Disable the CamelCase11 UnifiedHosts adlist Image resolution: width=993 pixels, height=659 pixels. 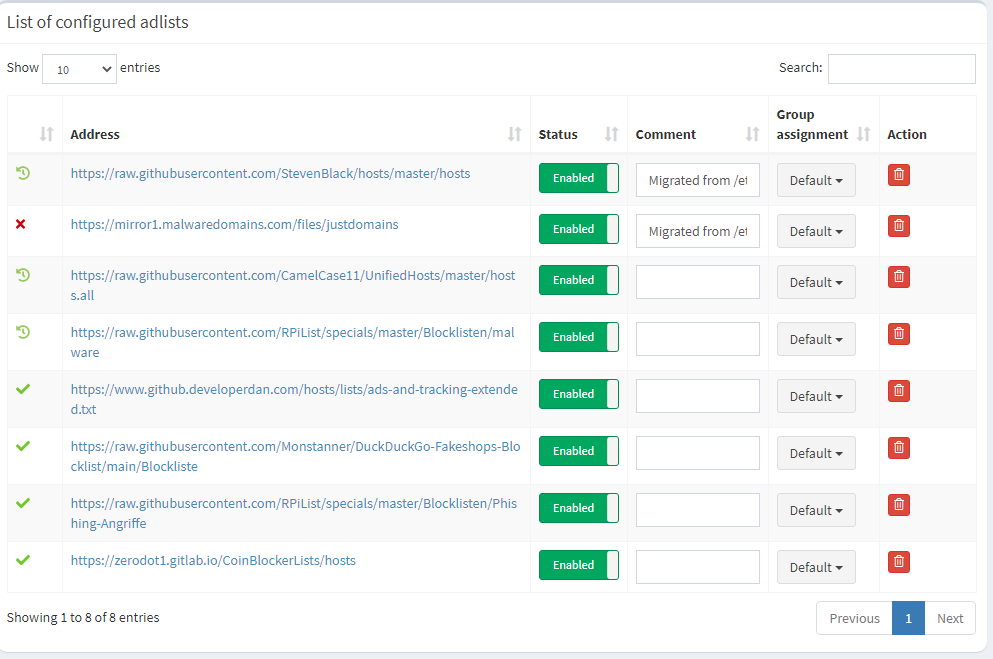[579, 280]
